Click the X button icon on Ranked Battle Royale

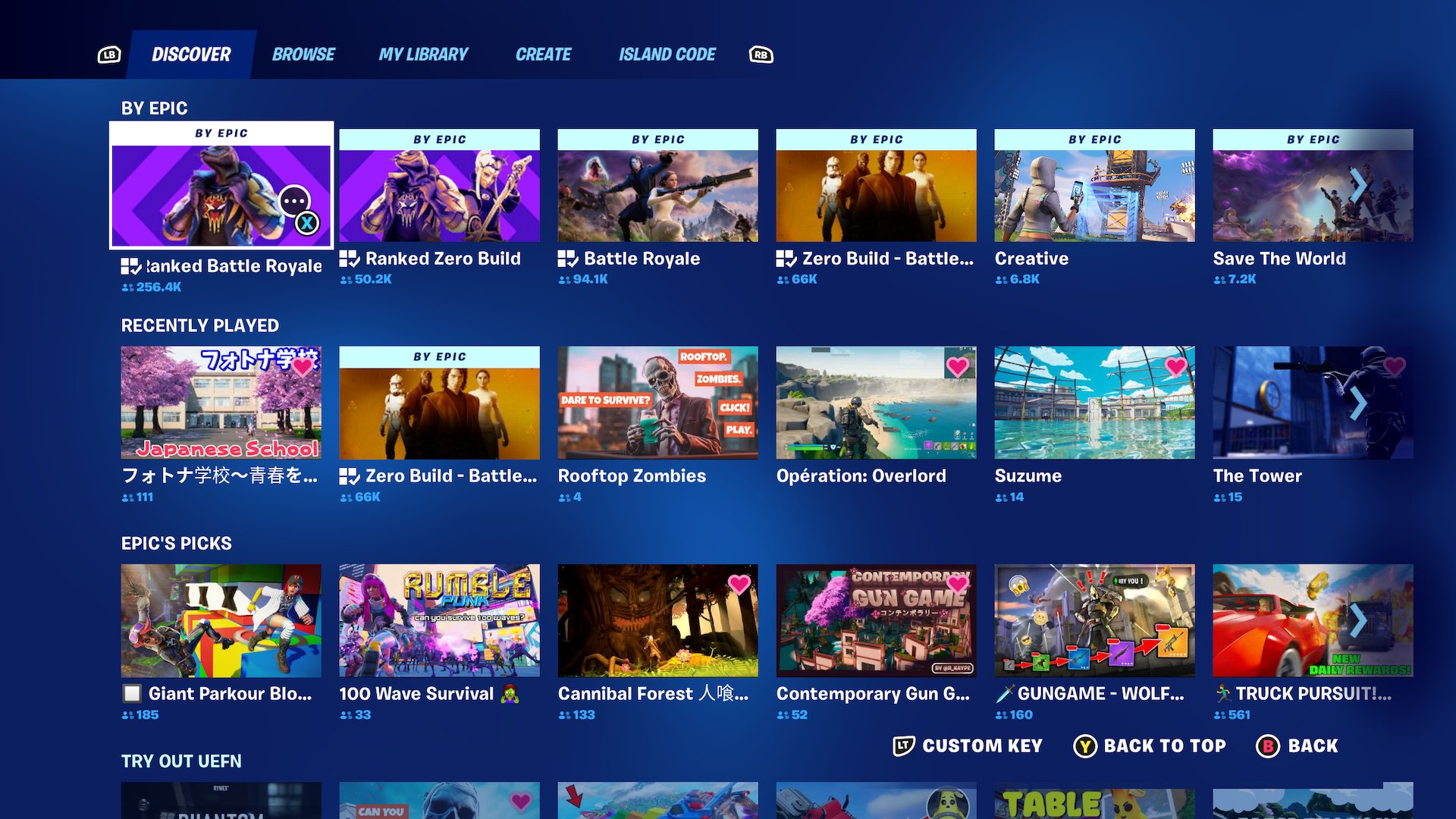click(307, 223)
